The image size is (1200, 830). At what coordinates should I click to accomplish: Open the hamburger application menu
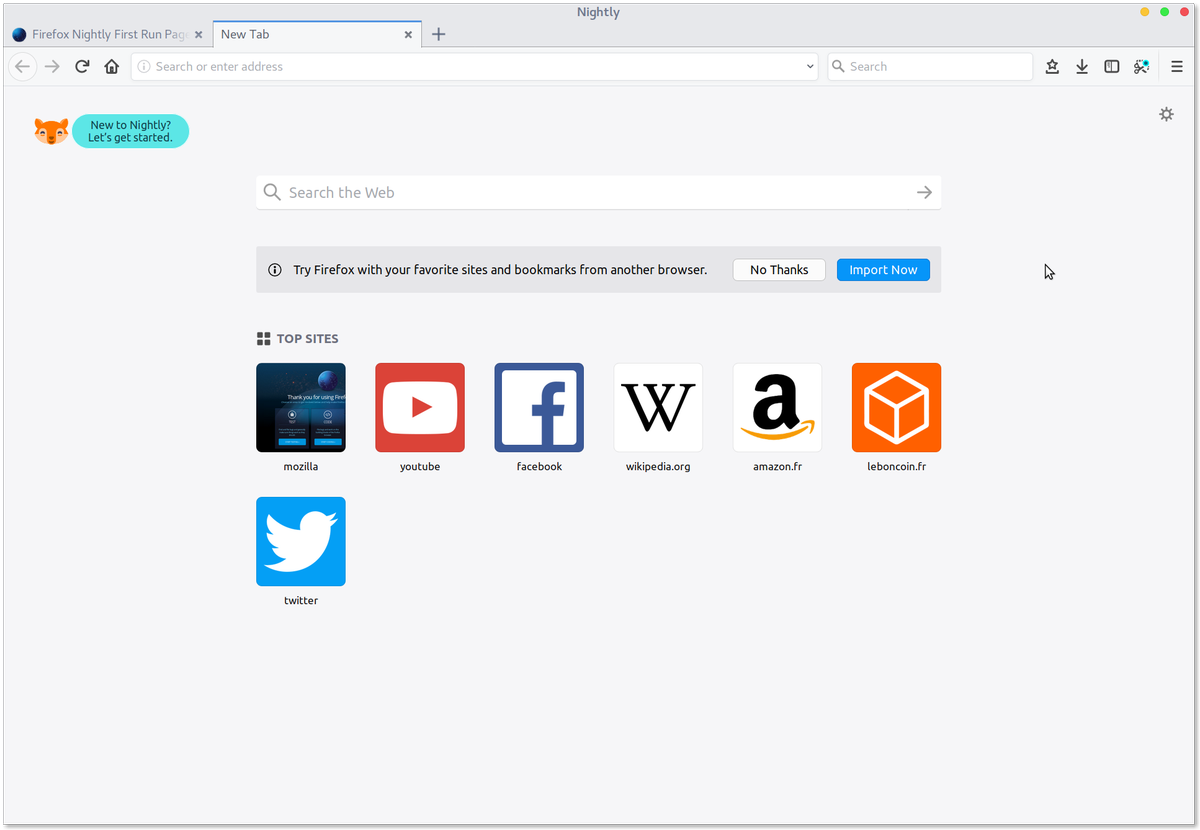[1176, 66]
